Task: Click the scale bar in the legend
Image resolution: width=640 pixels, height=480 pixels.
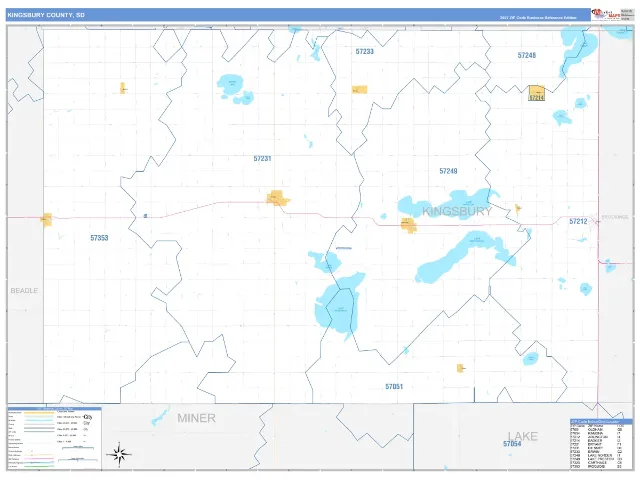Action: click(78, 448)
